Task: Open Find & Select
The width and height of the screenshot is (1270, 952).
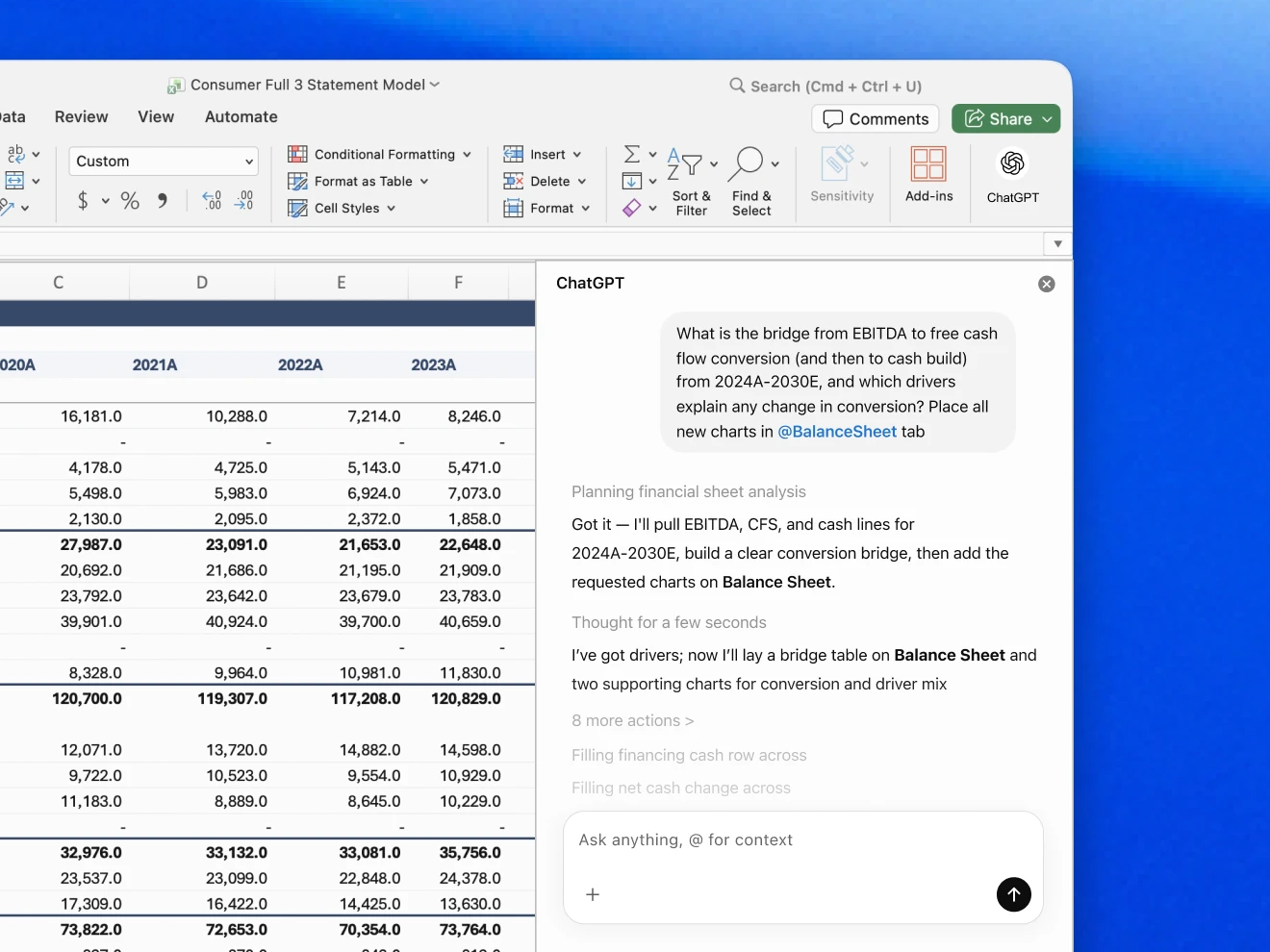Action: 751,181
